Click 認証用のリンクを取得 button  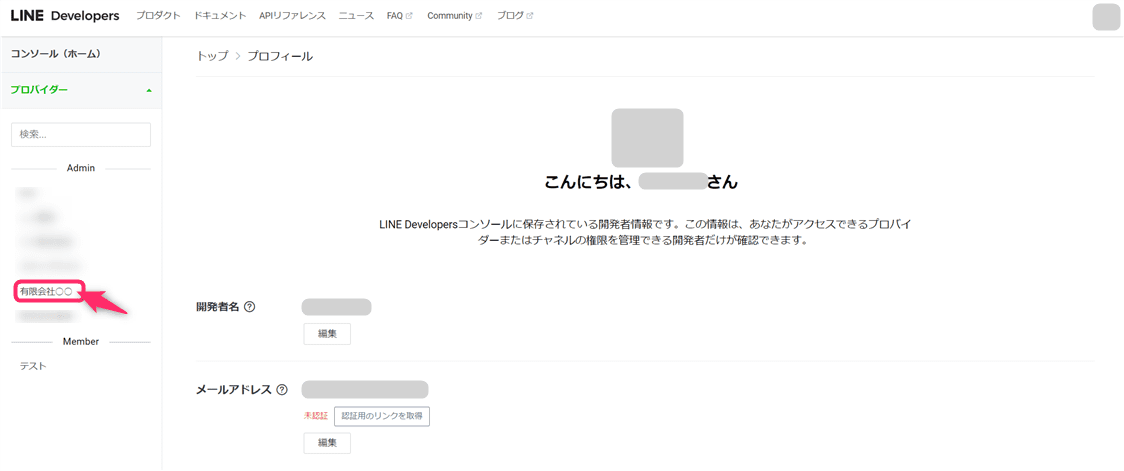tap(382, 416)
